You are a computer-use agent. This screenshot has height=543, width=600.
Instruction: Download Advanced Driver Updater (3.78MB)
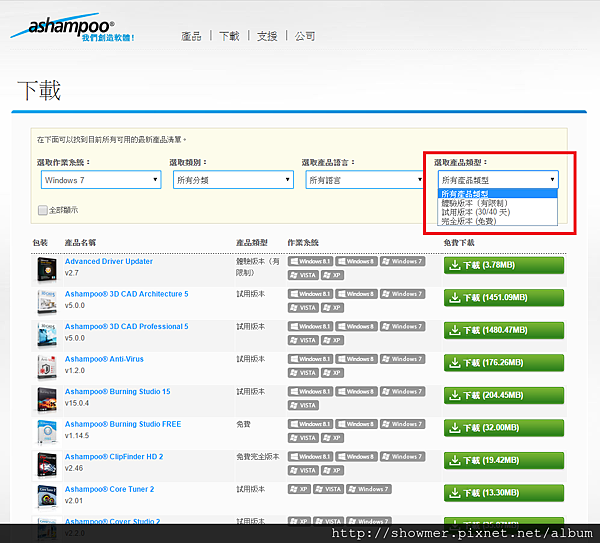(504, 265)
